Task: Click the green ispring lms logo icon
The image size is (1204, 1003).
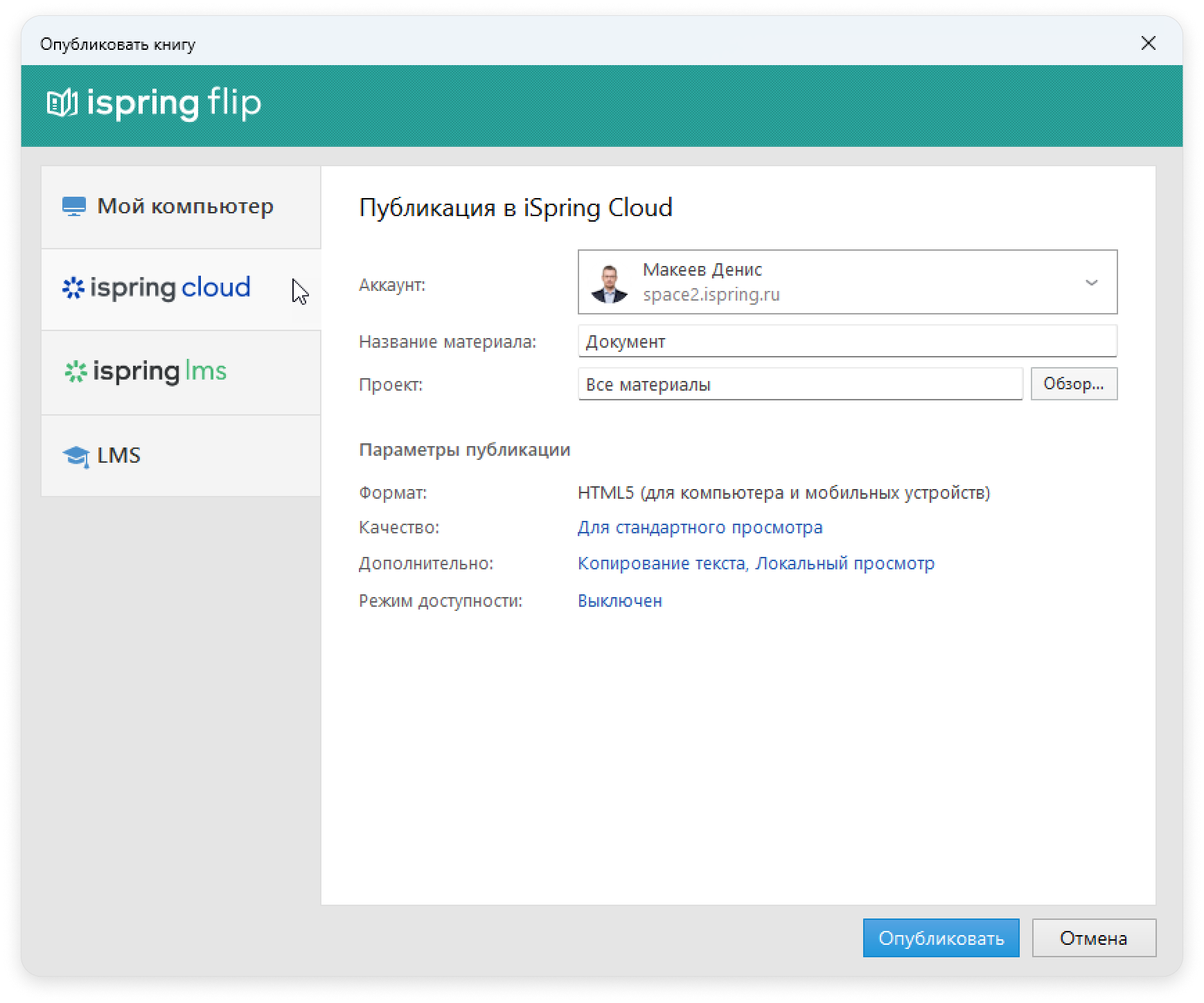Action: [x=76, y=372]
